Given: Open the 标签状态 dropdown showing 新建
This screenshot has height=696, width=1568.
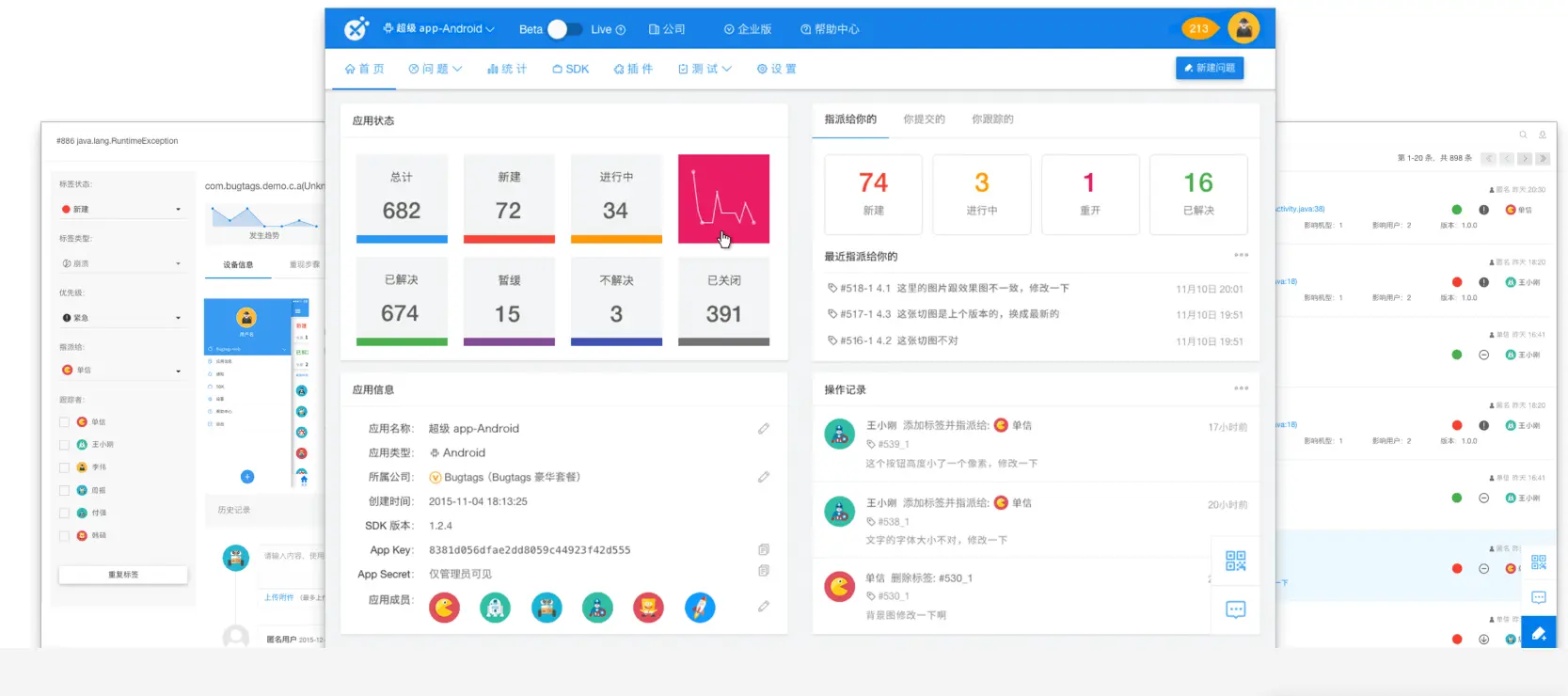Looking at the screenshot, I should click(121, 209).
